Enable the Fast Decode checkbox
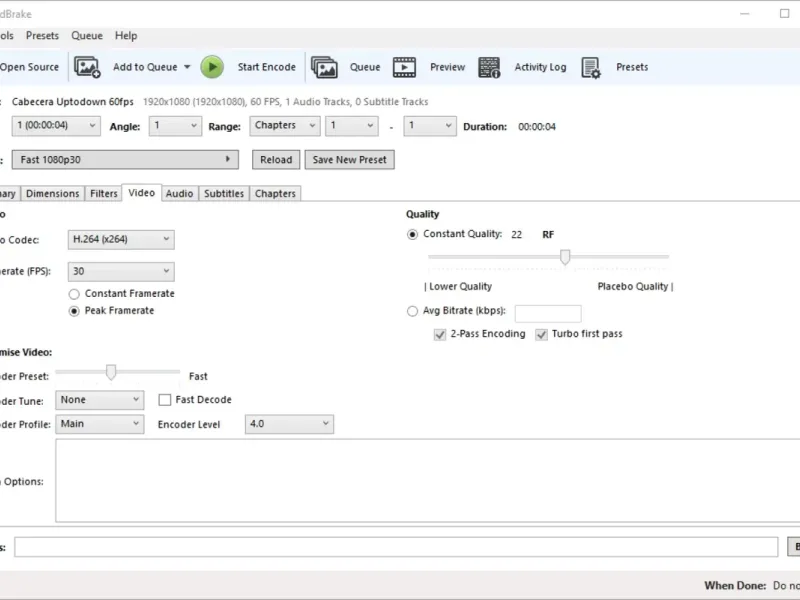 pyautogui.click(x=164, y=400)
